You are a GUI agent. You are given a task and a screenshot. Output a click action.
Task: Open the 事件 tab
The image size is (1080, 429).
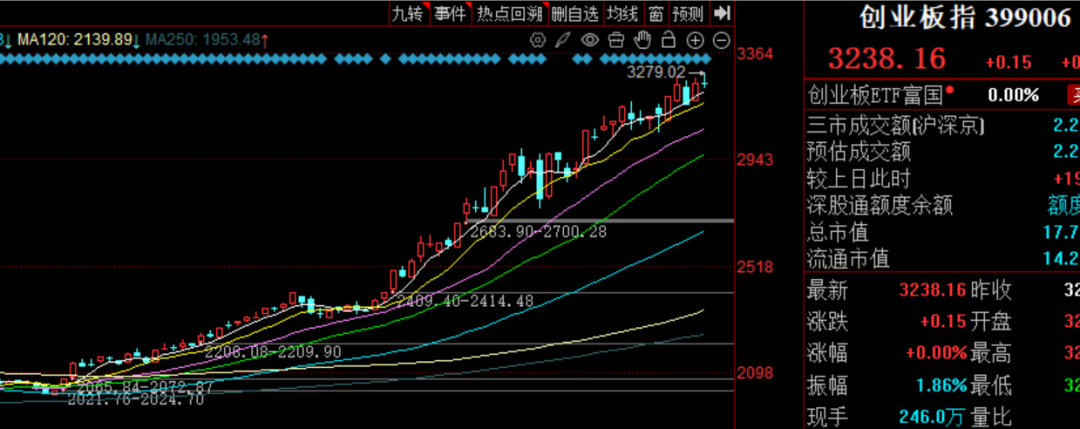[450, 13]
